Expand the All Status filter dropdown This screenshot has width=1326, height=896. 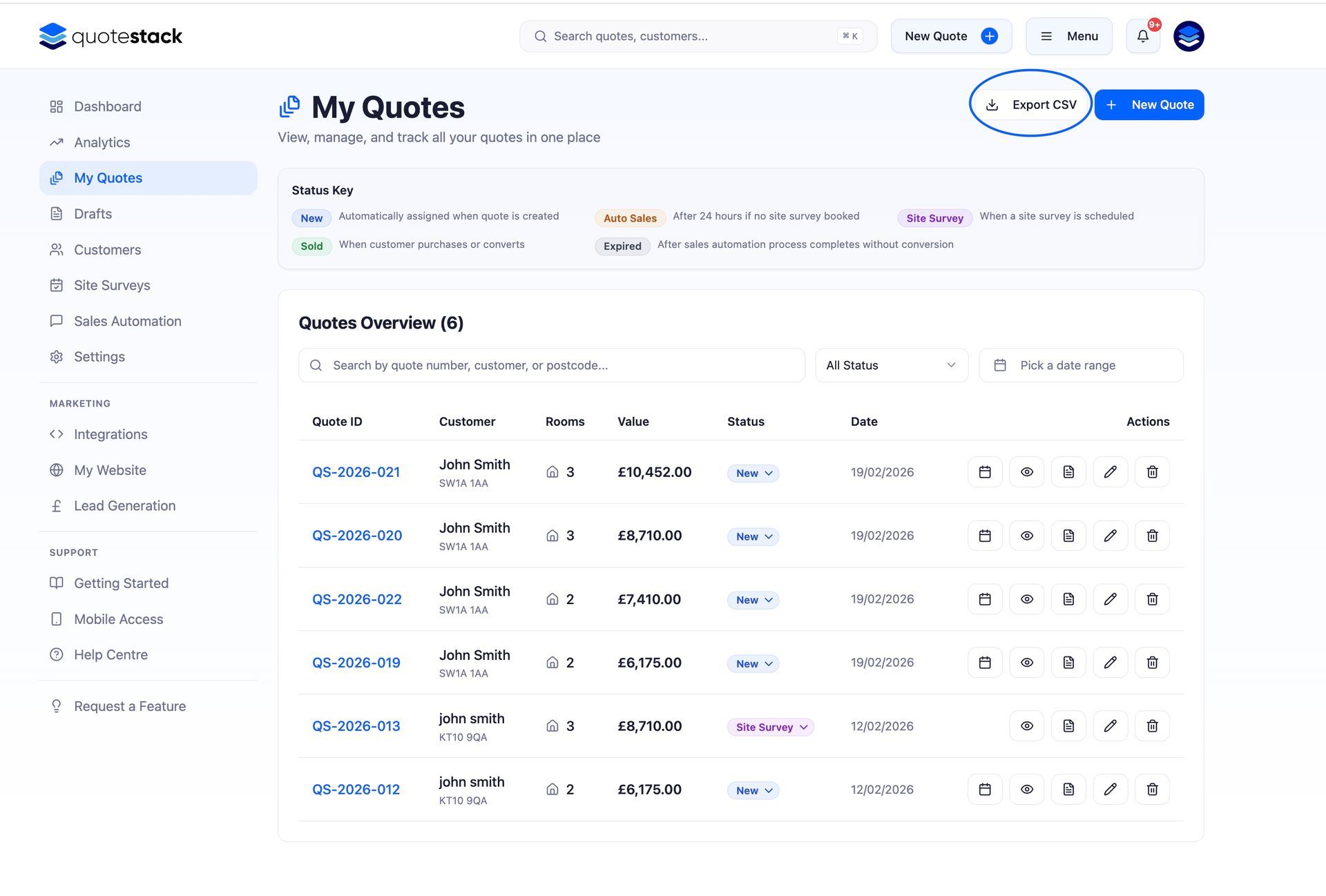click(x=891, y=365)
